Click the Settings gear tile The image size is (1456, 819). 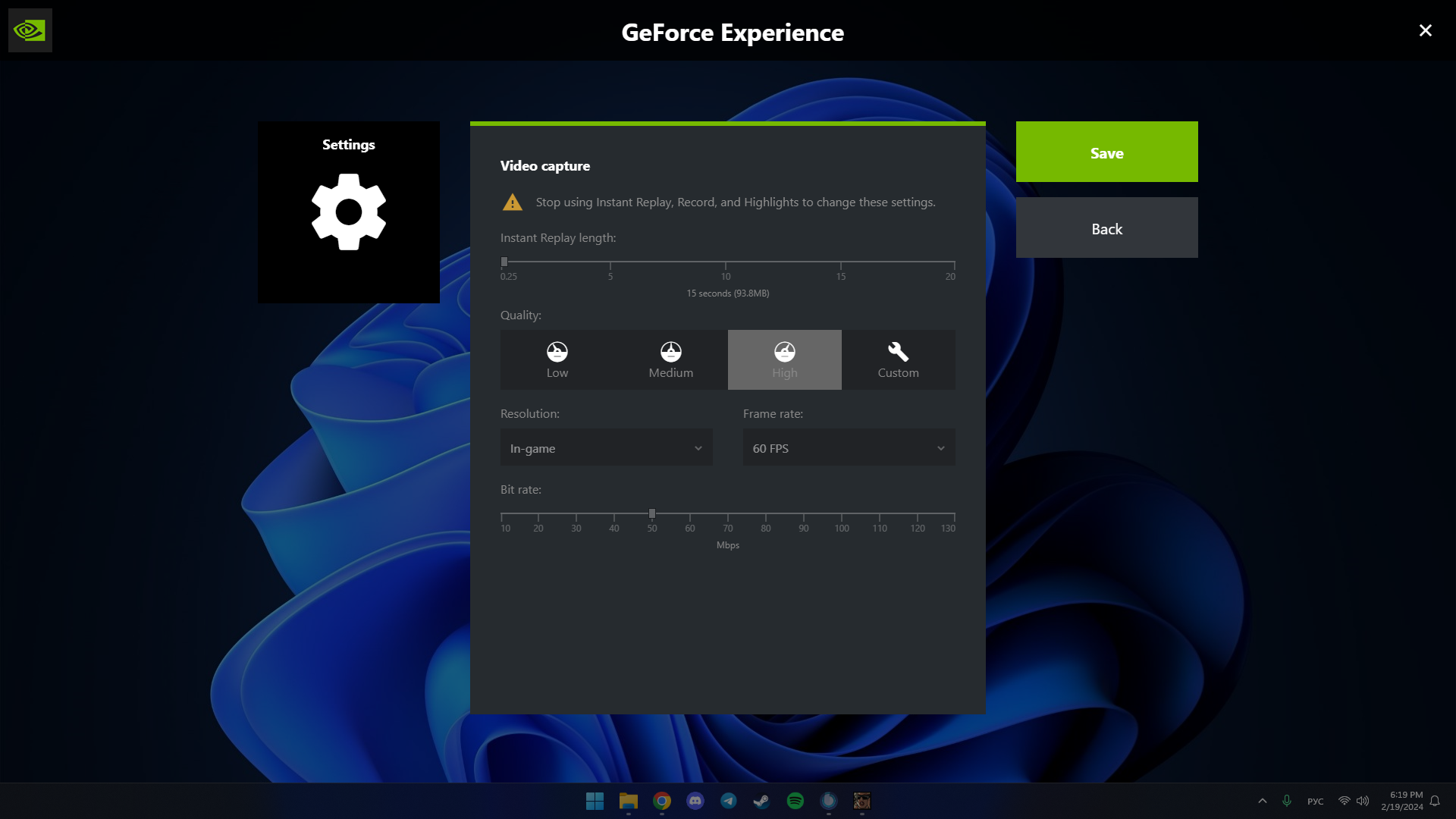348,212
